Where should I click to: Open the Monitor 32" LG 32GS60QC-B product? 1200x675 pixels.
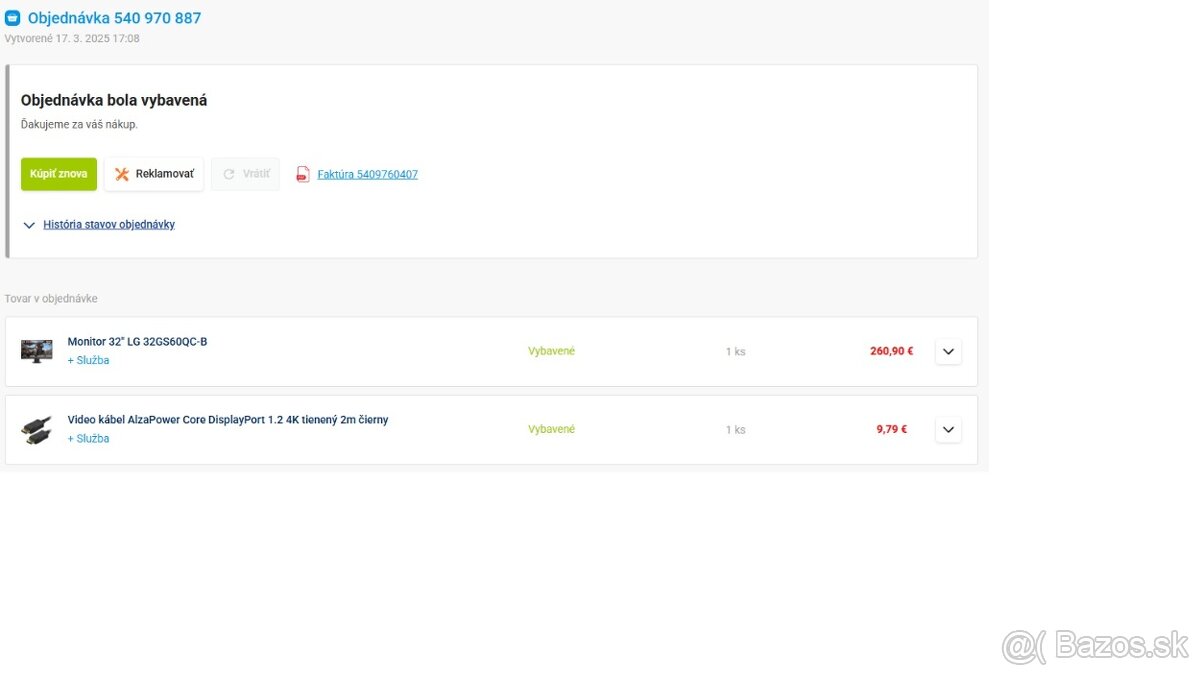[x=137, y=342]
